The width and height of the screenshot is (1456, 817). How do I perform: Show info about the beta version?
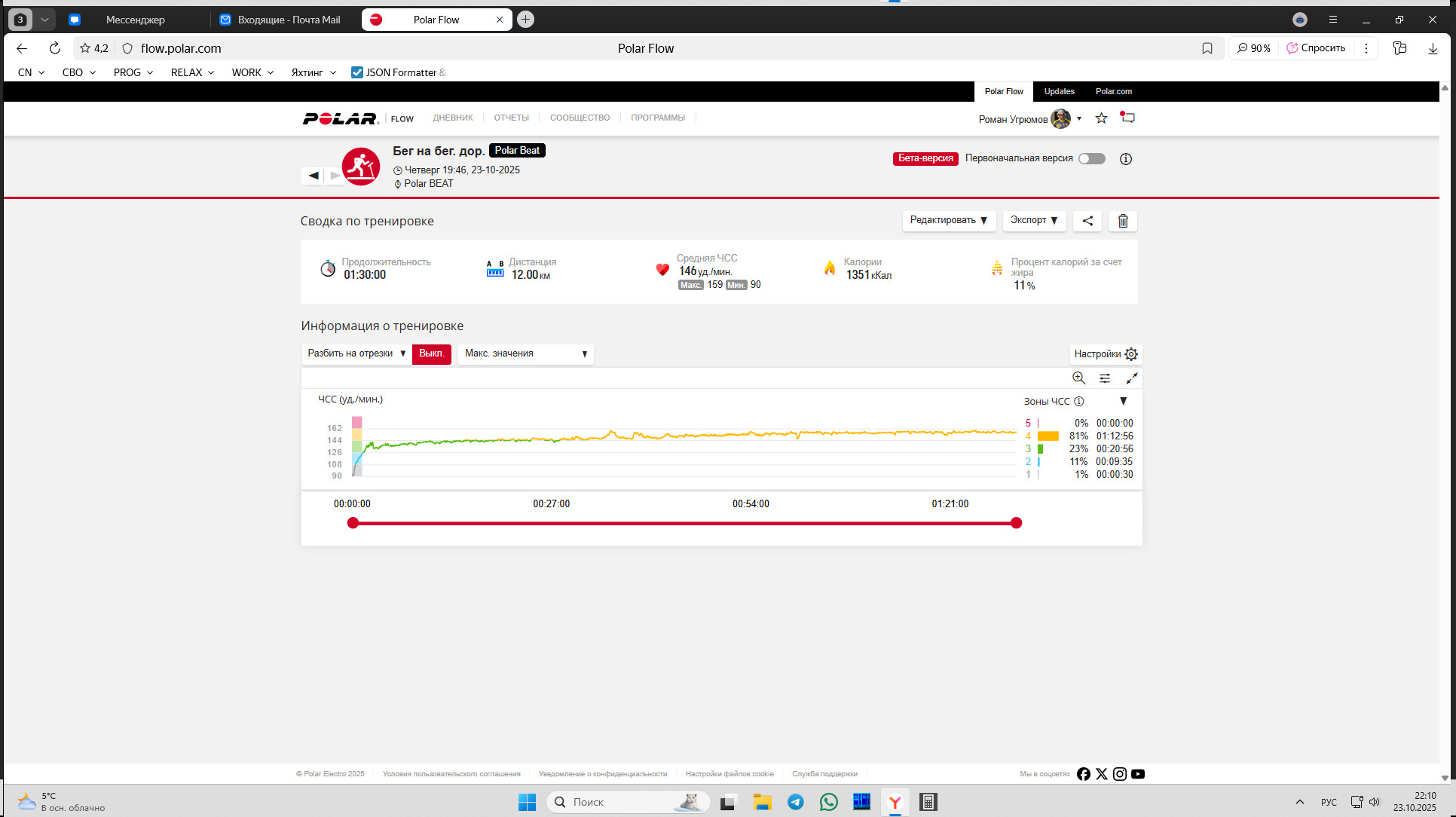1126,159
